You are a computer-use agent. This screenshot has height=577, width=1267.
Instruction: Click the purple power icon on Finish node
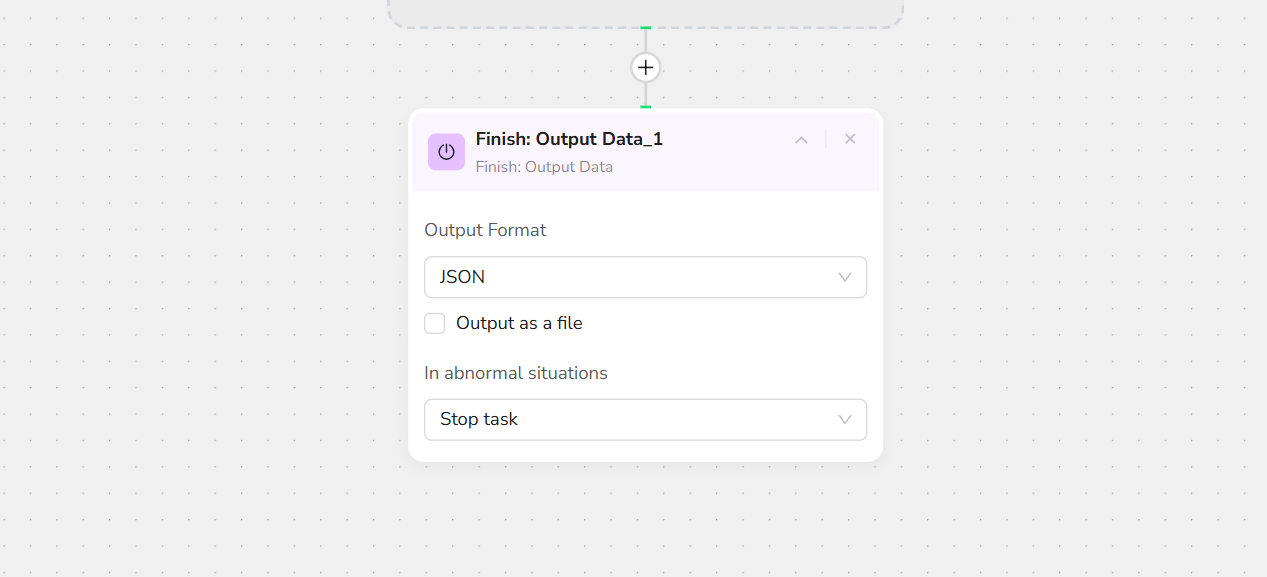pos(446,152)
